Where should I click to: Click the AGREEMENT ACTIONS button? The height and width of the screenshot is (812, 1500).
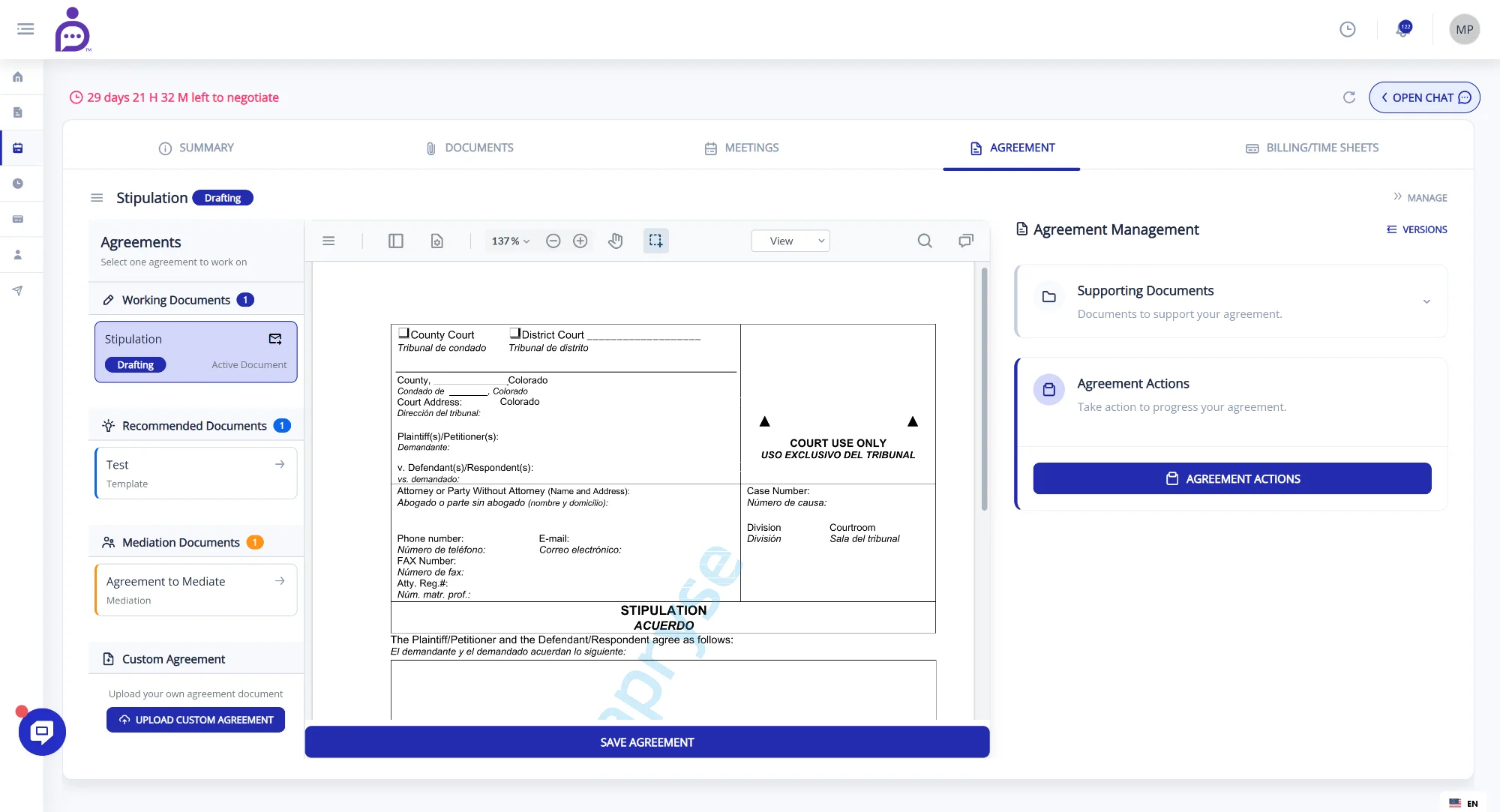1231,478
